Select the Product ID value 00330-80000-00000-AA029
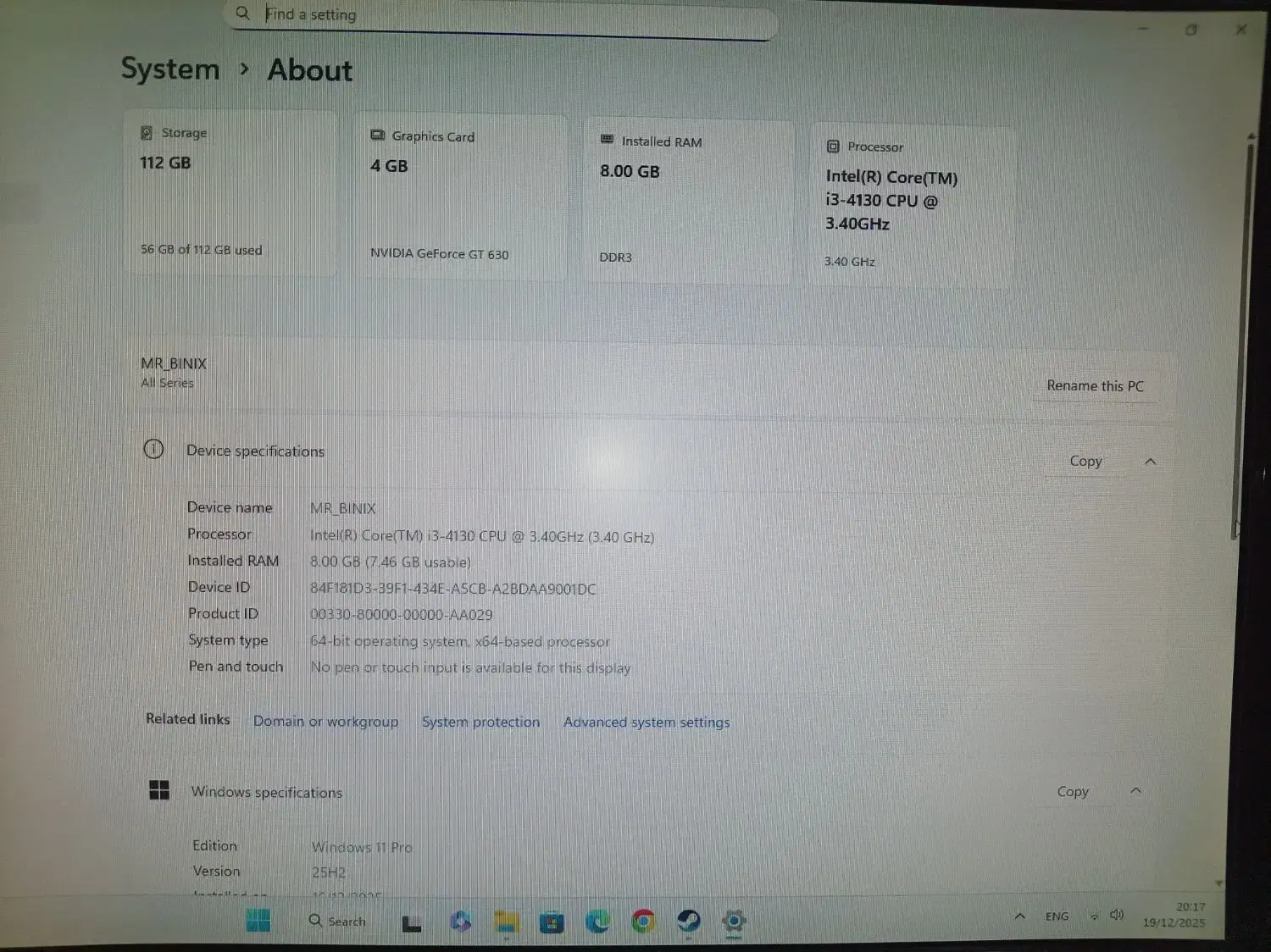The image size is (1271, 952). pyautogui.click(x=401, y=615)
